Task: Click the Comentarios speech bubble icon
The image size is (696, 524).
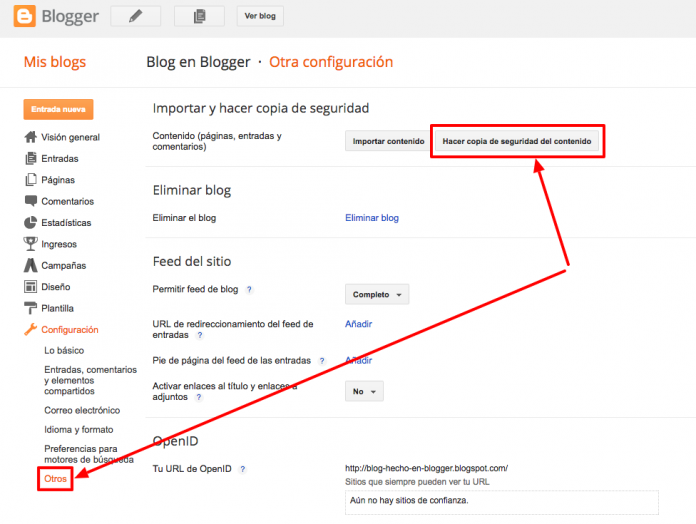Action: click(31, 201)
